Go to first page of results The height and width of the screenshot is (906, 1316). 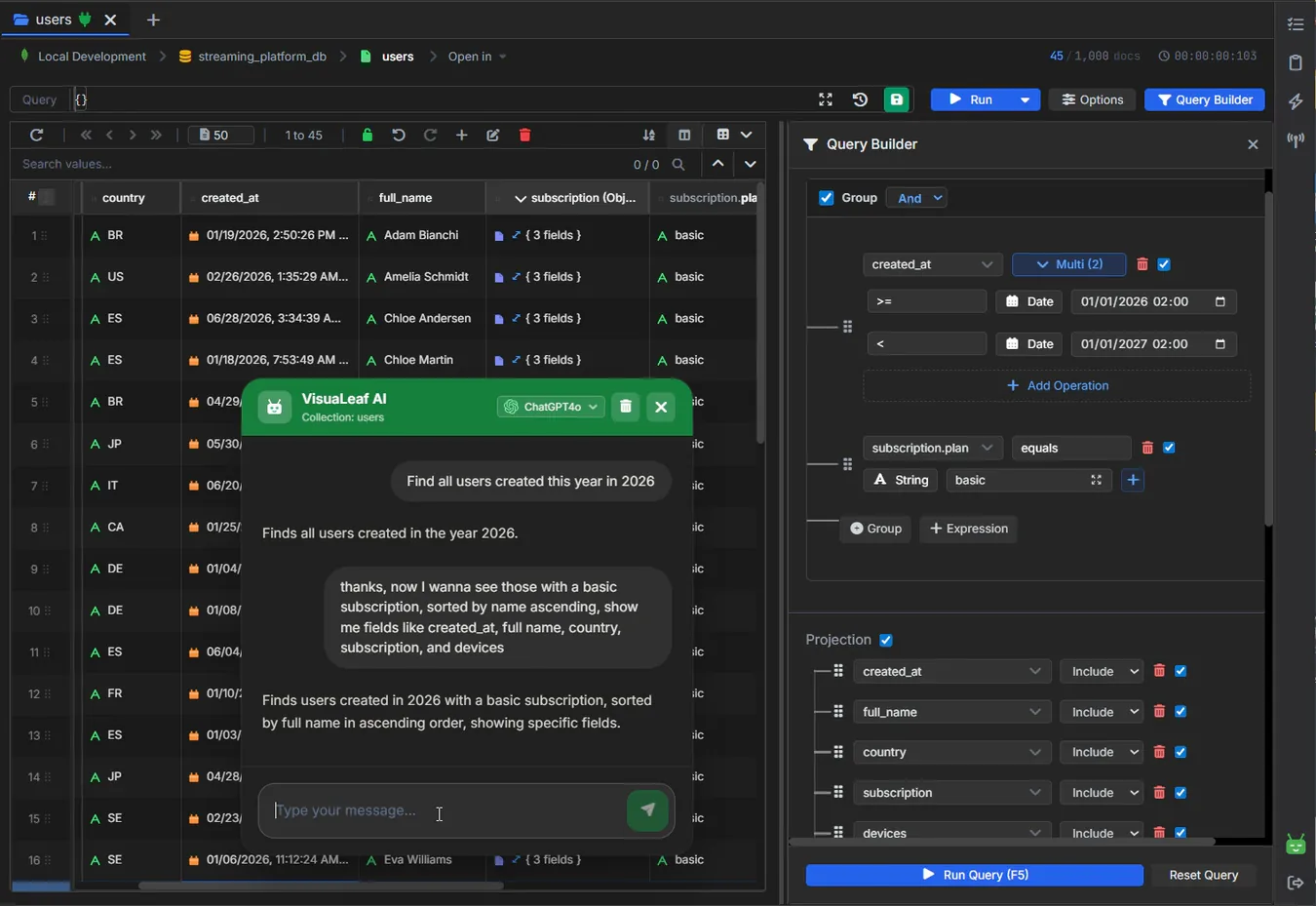point(86,136)
